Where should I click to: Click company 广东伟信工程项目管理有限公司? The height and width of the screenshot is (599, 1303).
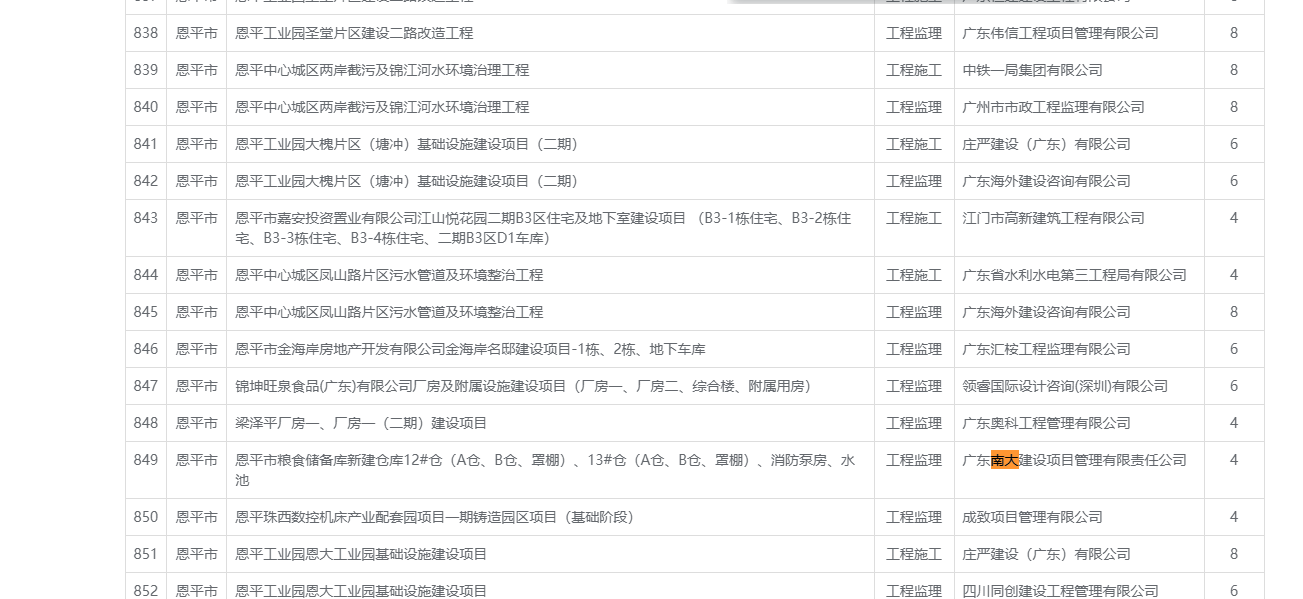(1060, 33)
